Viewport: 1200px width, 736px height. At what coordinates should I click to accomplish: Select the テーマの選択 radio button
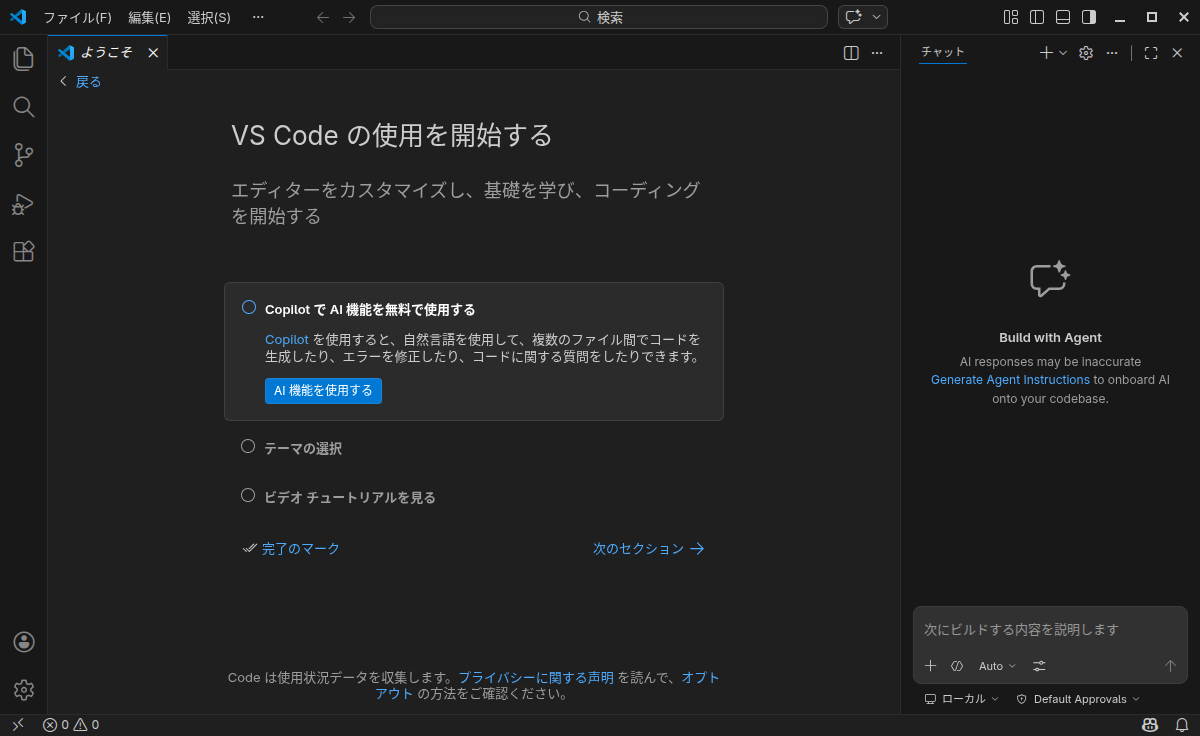(x=248, y=446)
